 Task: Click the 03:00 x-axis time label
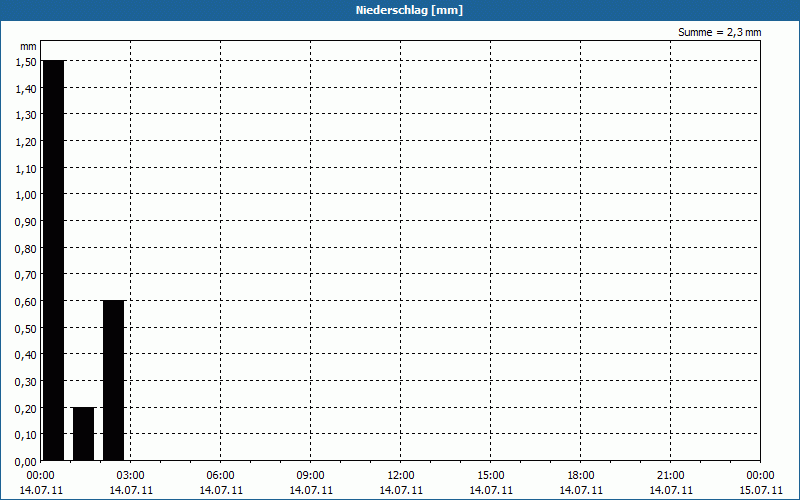pos(131,476)
